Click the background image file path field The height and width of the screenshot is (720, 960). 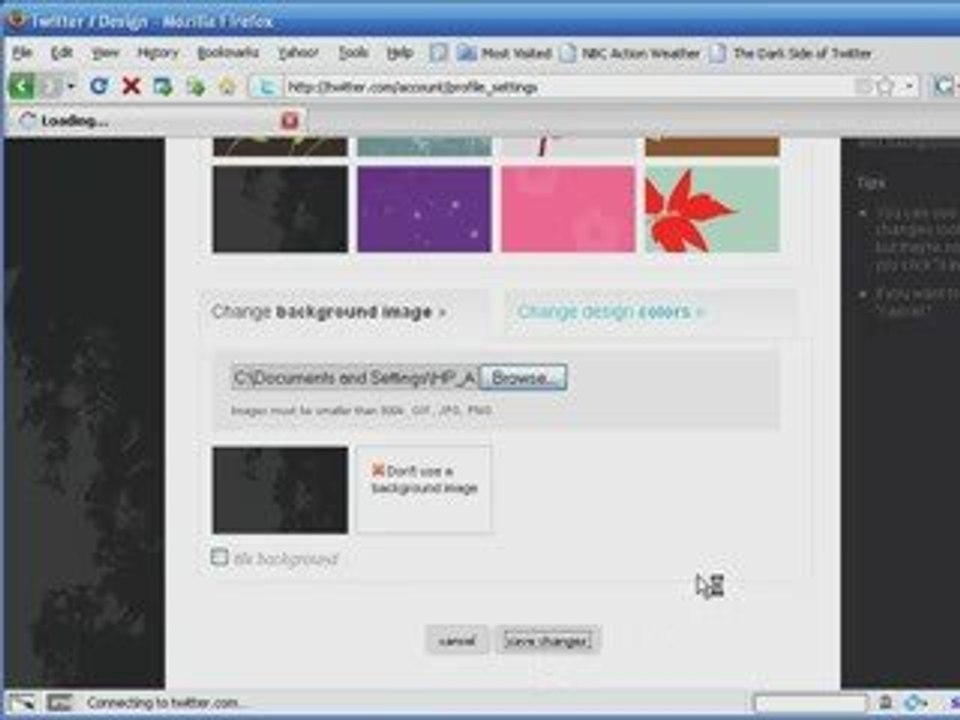(x=355, y=378)
